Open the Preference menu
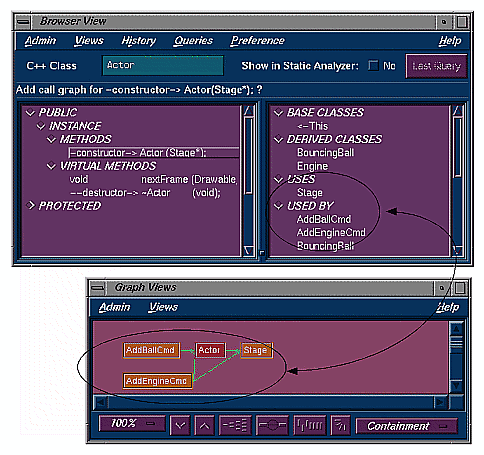Screen dimensions: 484x455 257,41
